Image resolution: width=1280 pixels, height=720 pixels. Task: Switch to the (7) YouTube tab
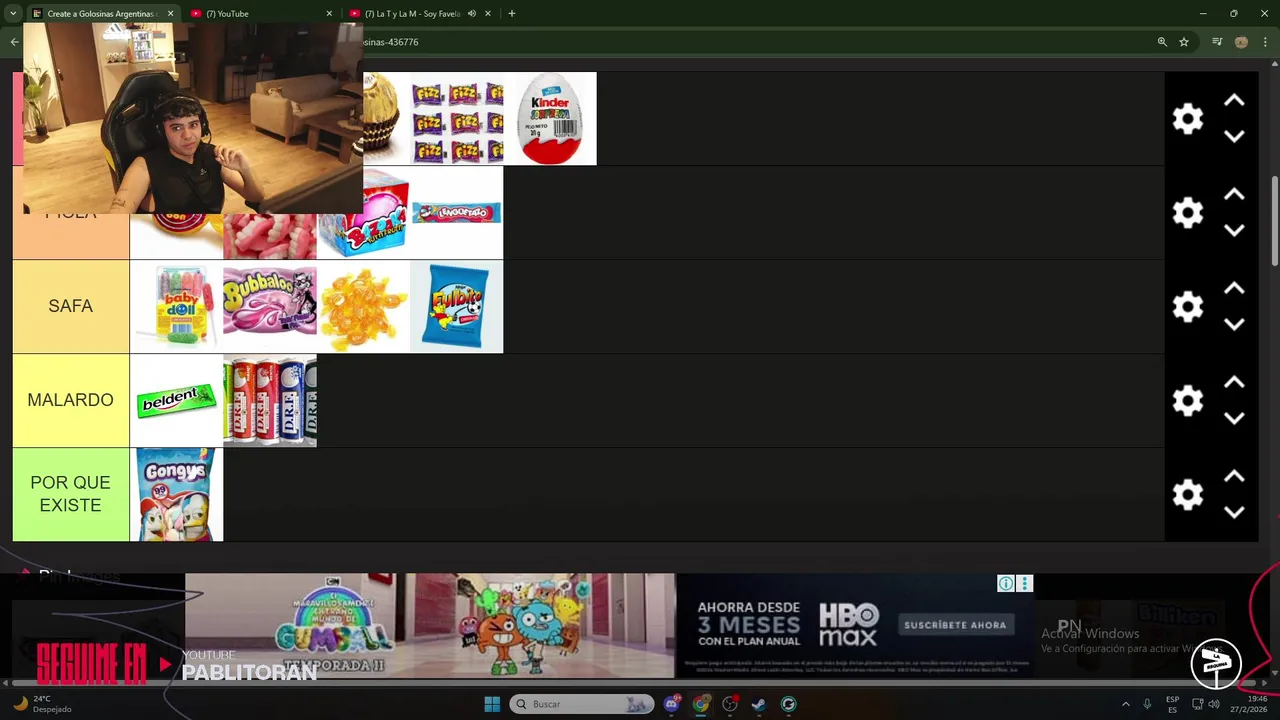click(262, 14)
